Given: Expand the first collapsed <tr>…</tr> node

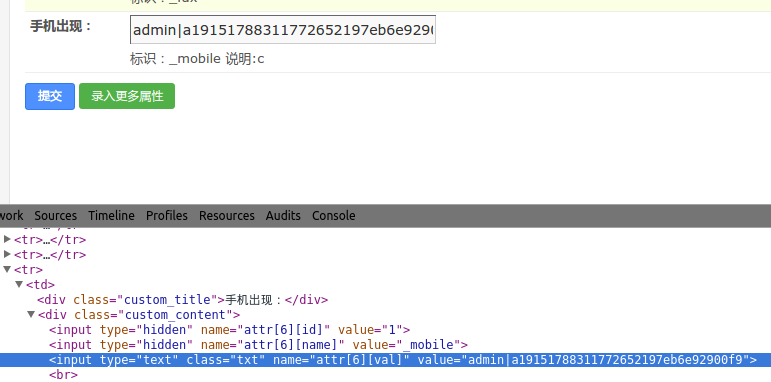Looking at the screenshot, I should [x=7, y=239].
